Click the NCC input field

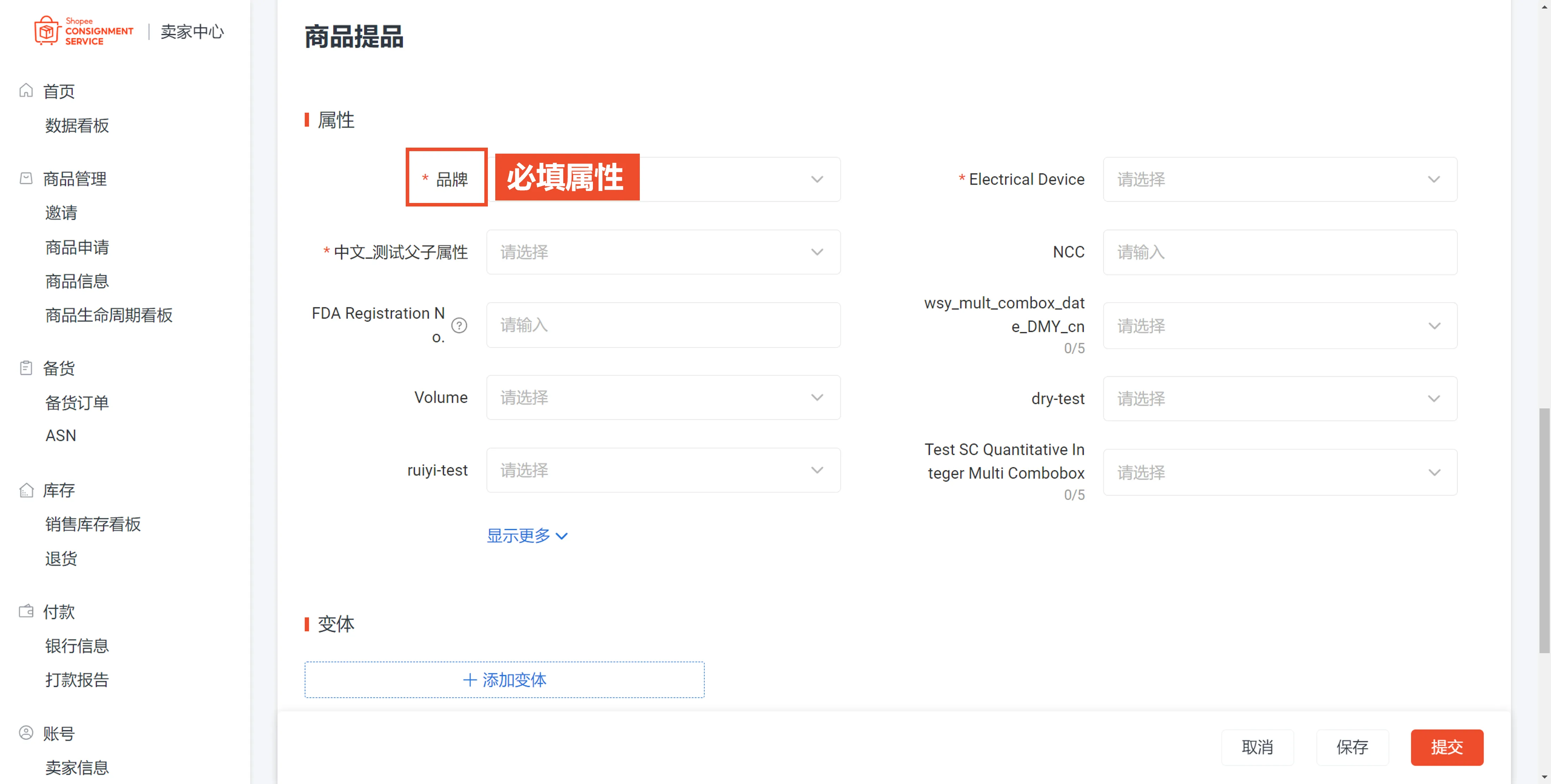(x=1280, y=252)
